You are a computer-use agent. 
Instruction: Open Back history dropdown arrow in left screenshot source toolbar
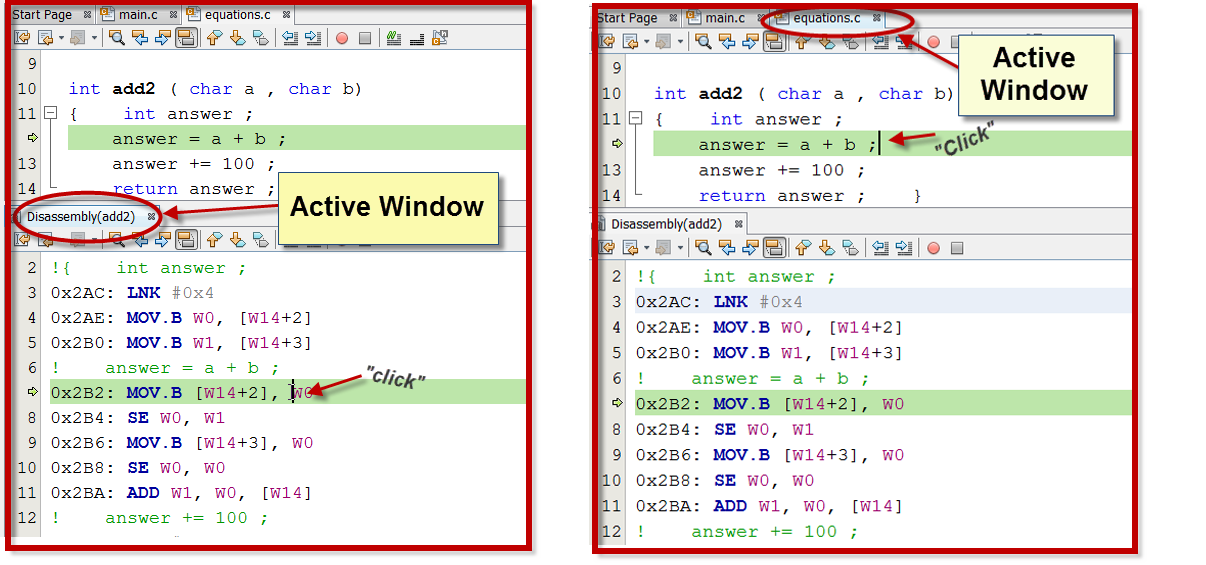click(x=61, y=38)
